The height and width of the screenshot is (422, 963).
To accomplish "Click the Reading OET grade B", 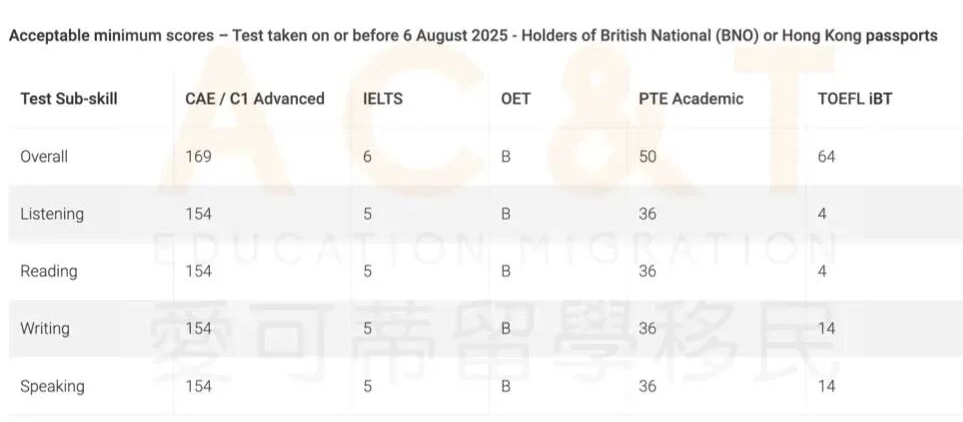I will [506, 271].
